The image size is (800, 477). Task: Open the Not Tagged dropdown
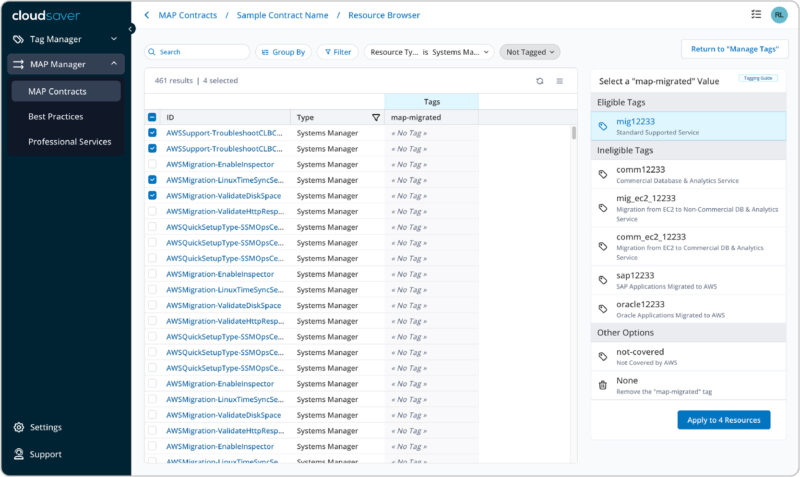530,52
